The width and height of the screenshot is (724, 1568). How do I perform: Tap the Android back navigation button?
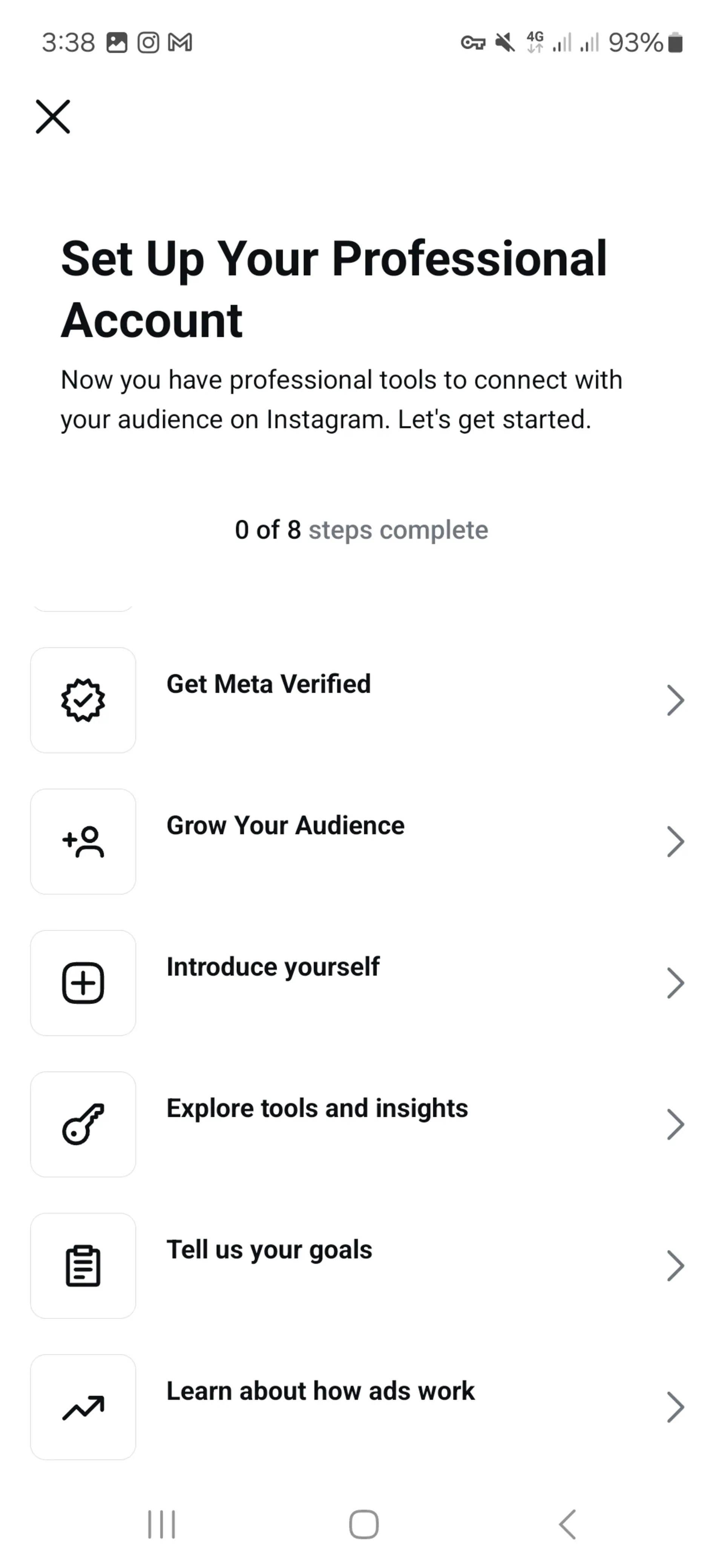click(568, 1524)
